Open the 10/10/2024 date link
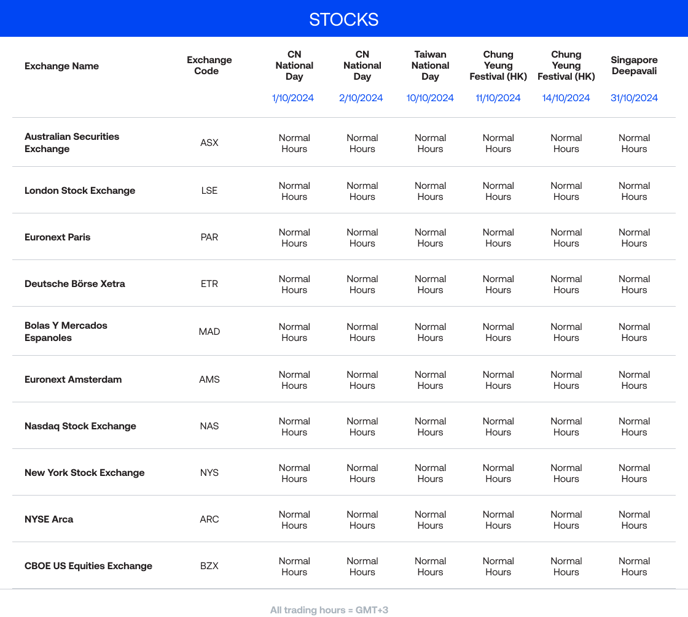The image size is (688, 617). coord(430,98)
